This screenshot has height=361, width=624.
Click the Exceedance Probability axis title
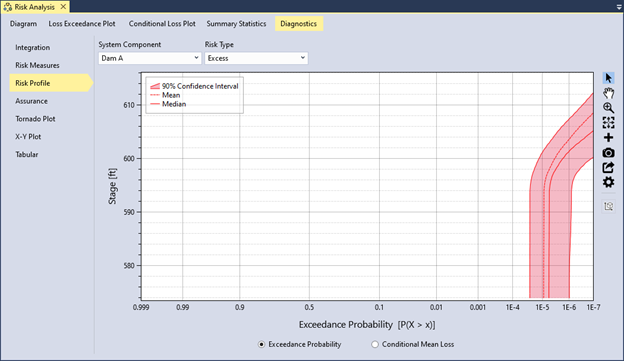(x=367, y=325)
